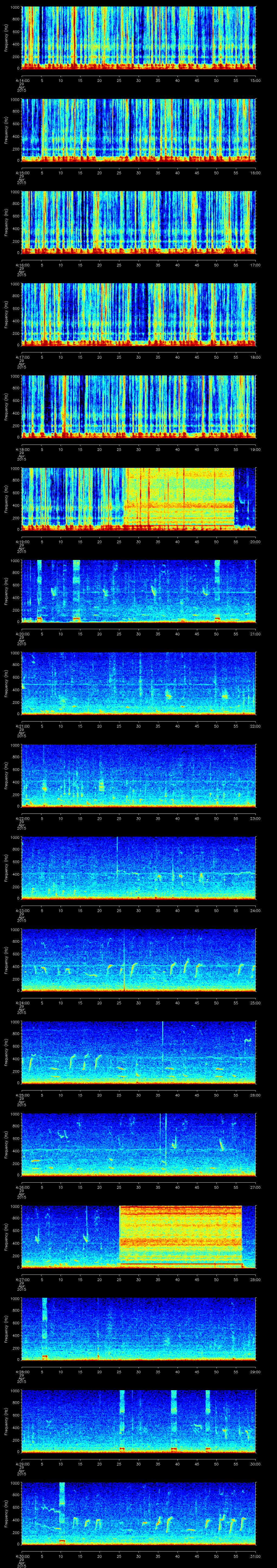The image size is (277, 1568).
Task: Select the "17:00" end time label
Action: [x=256, y=265]
